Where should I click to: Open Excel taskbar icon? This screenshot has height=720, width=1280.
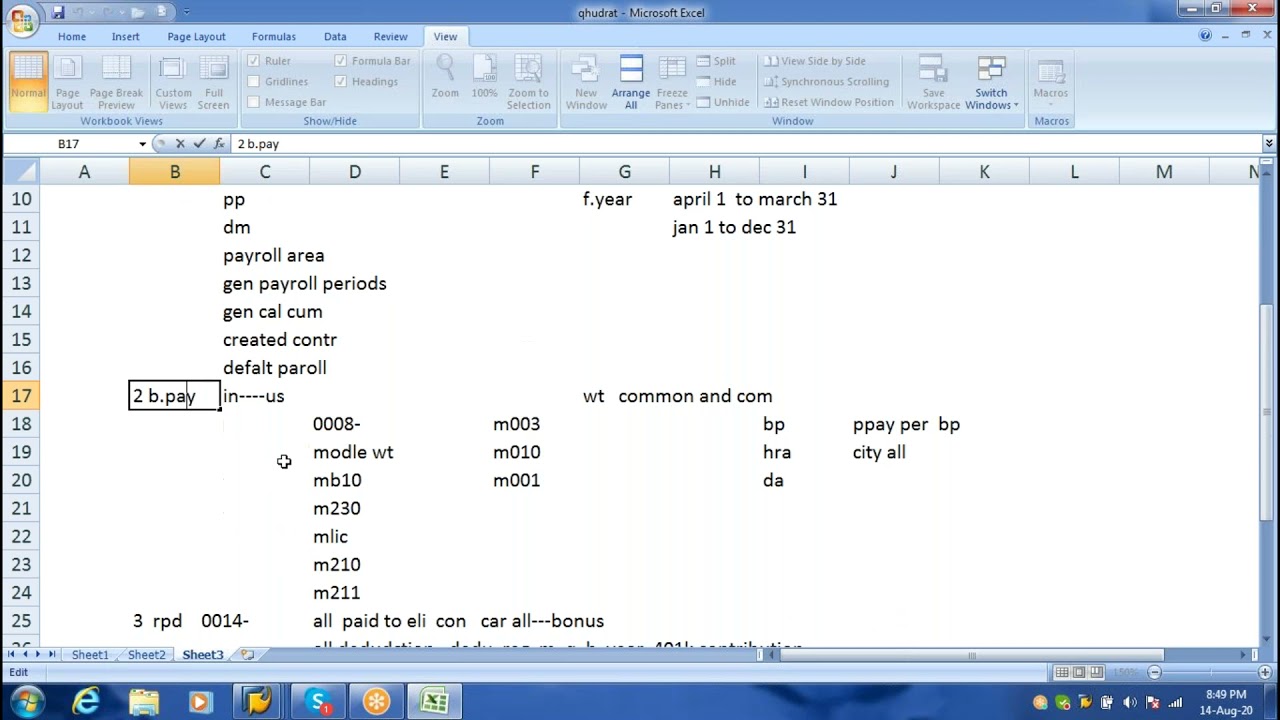tap(434, 702)
